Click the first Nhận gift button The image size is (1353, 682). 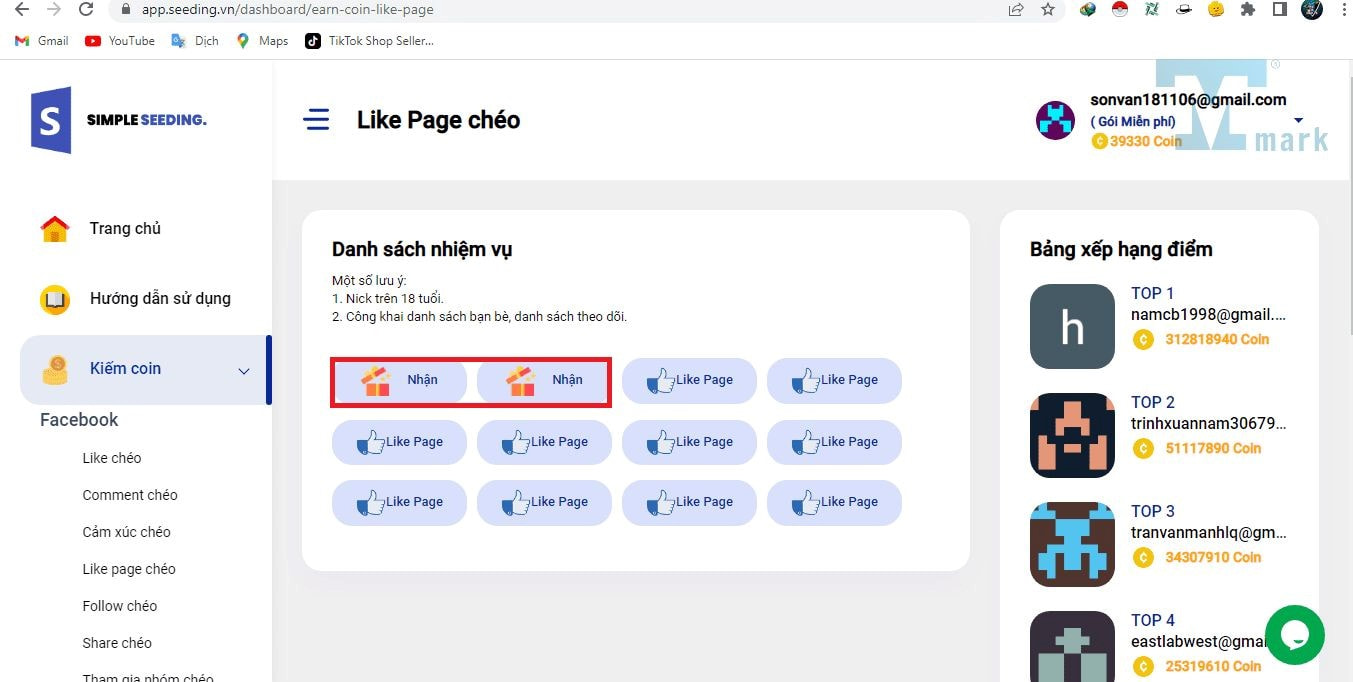coord(400,380)
